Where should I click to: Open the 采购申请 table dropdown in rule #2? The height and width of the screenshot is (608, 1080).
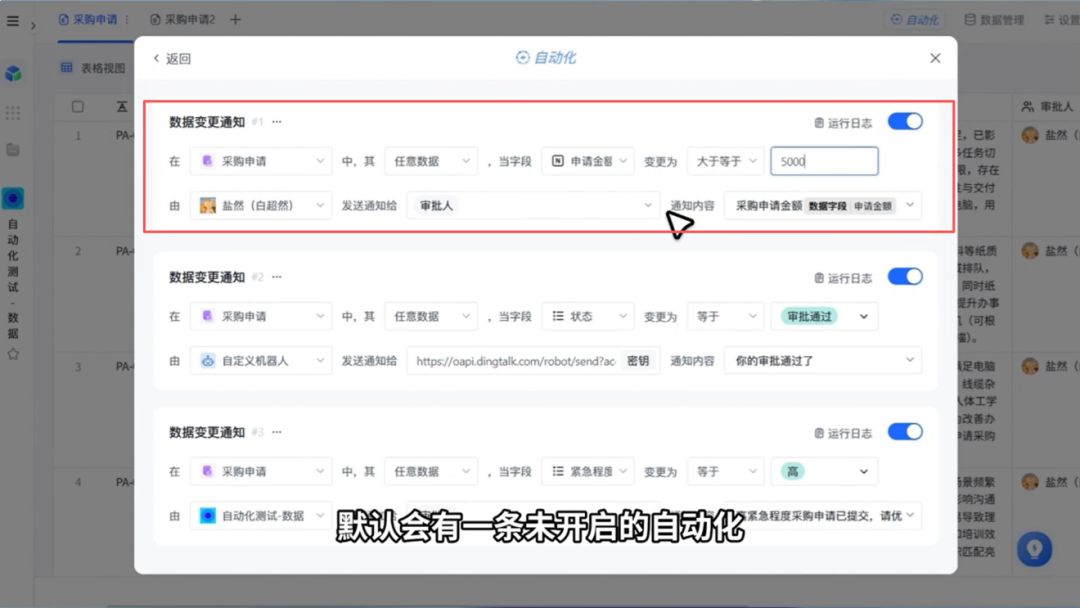point(261,316)
